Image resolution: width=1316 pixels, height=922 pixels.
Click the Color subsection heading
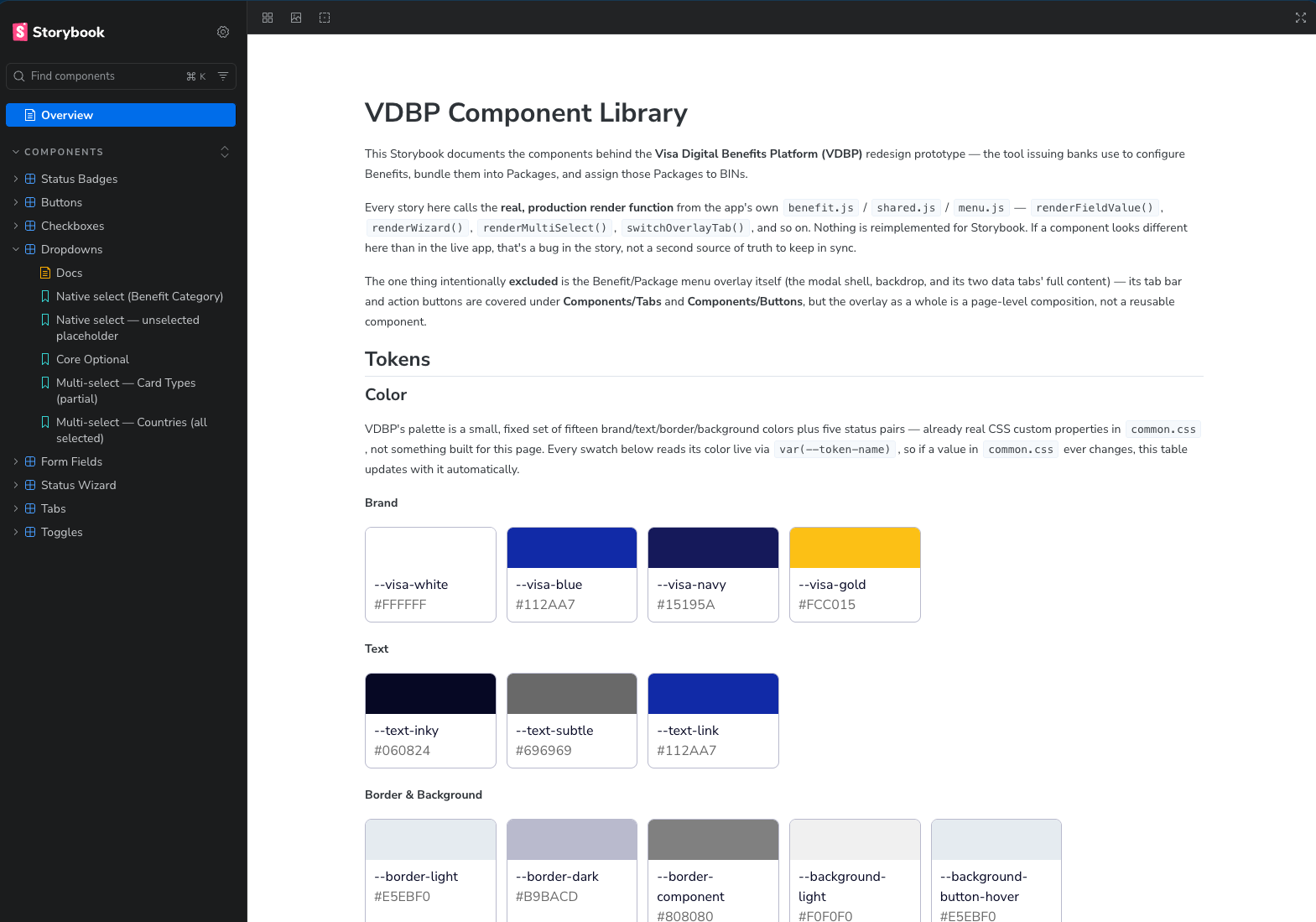click(x=386, y=394)
